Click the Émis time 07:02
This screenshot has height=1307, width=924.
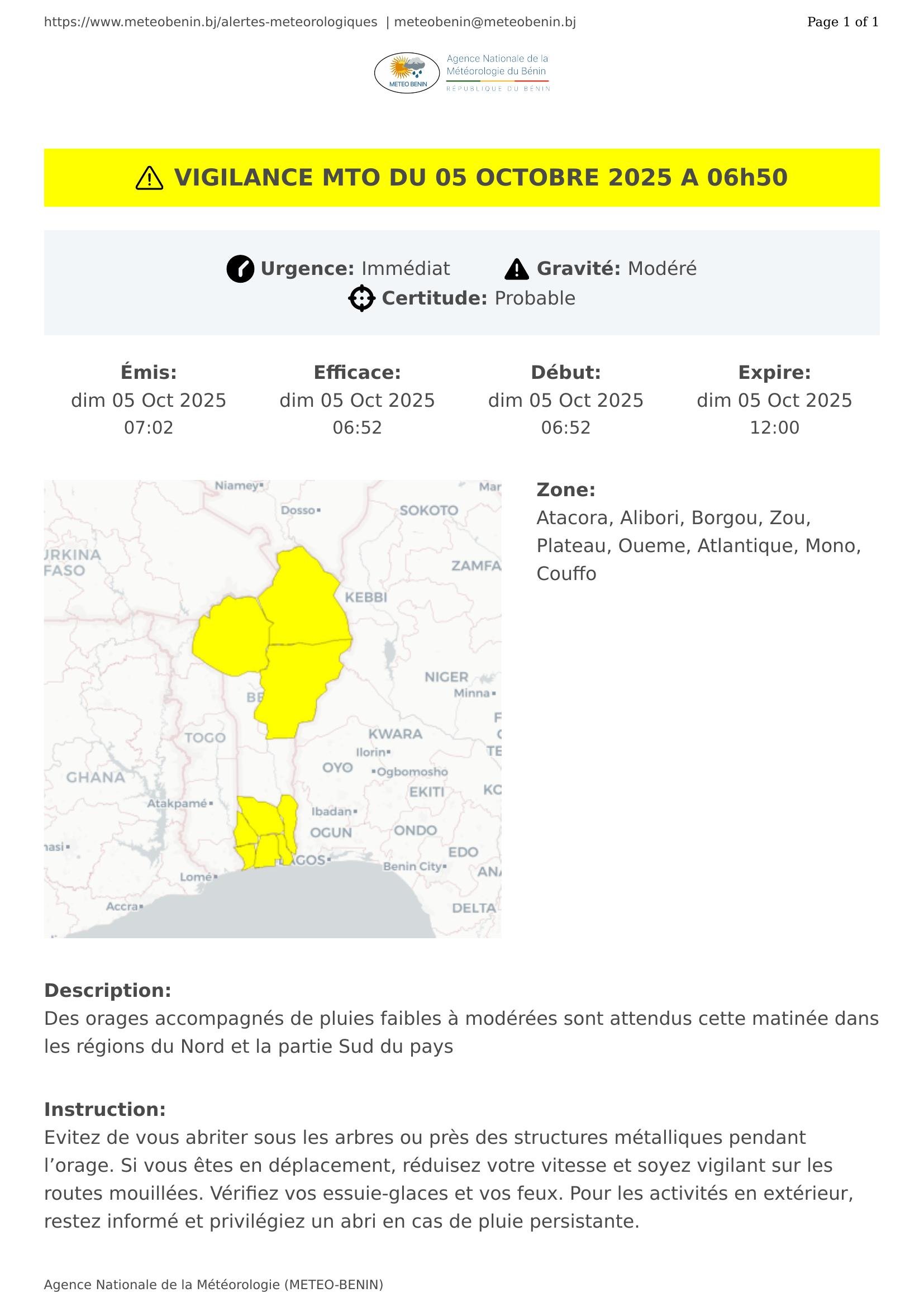click(149, 427)
